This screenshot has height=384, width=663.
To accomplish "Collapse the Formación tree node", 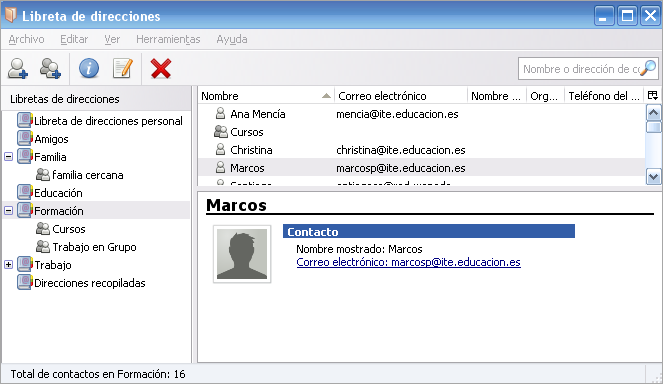I will pyautogui.click(x=8, y=210).
